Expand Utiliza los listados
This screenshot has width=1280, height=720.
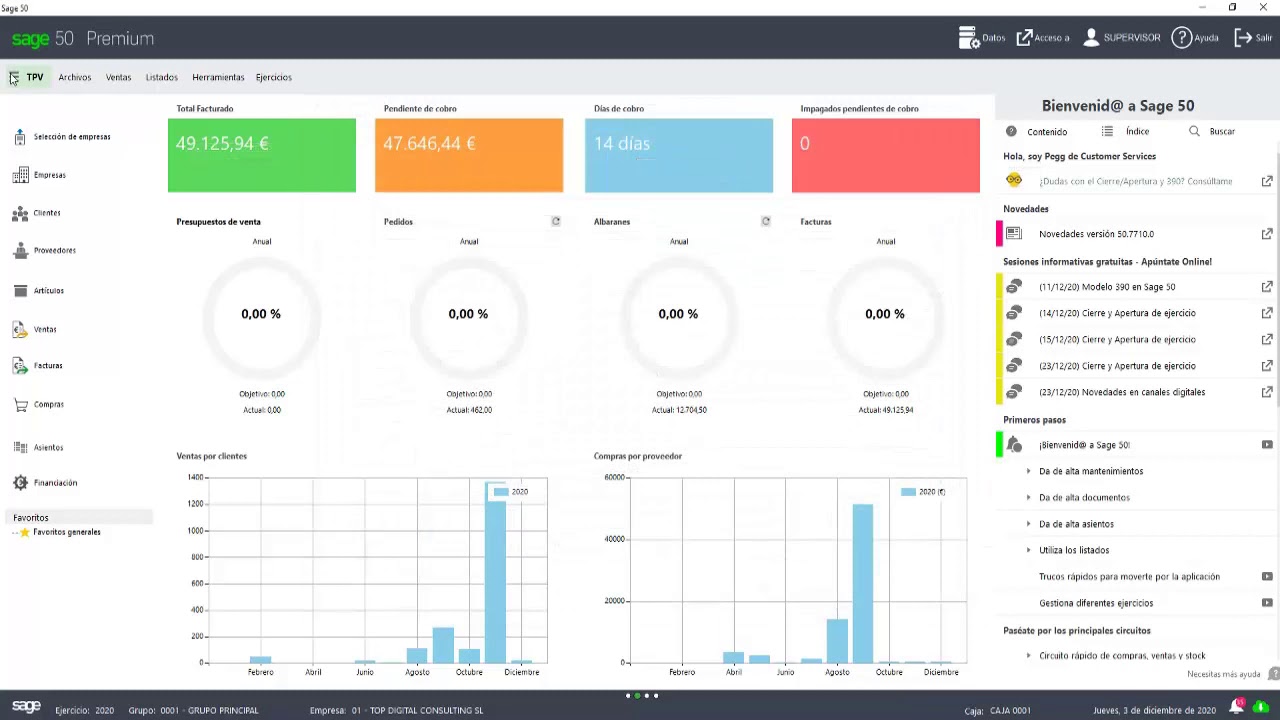coord(1028,550)
